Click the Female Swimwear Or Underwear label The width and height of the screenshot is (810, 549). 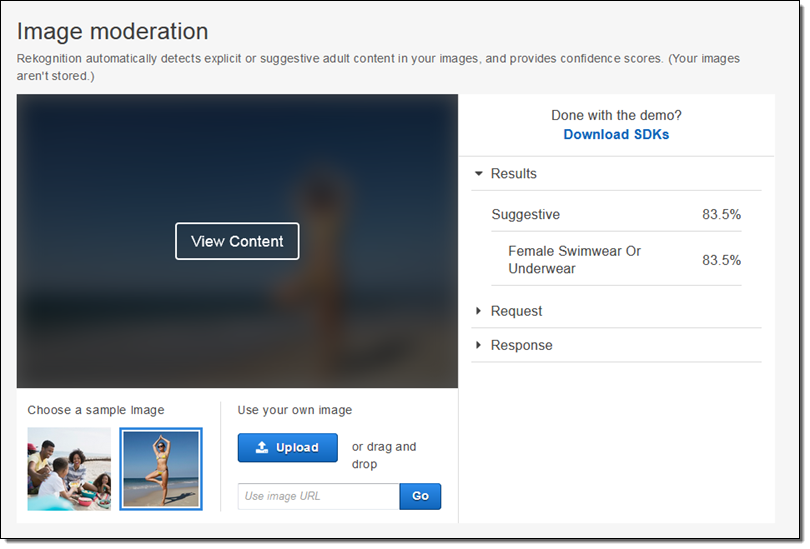[574, 260]
